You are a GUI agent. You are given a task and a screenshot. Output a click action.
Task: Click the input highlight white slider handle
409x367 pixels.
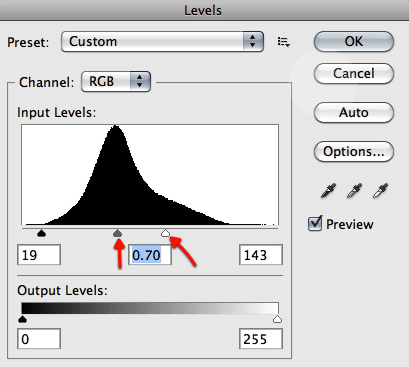[x=165, y=233]
